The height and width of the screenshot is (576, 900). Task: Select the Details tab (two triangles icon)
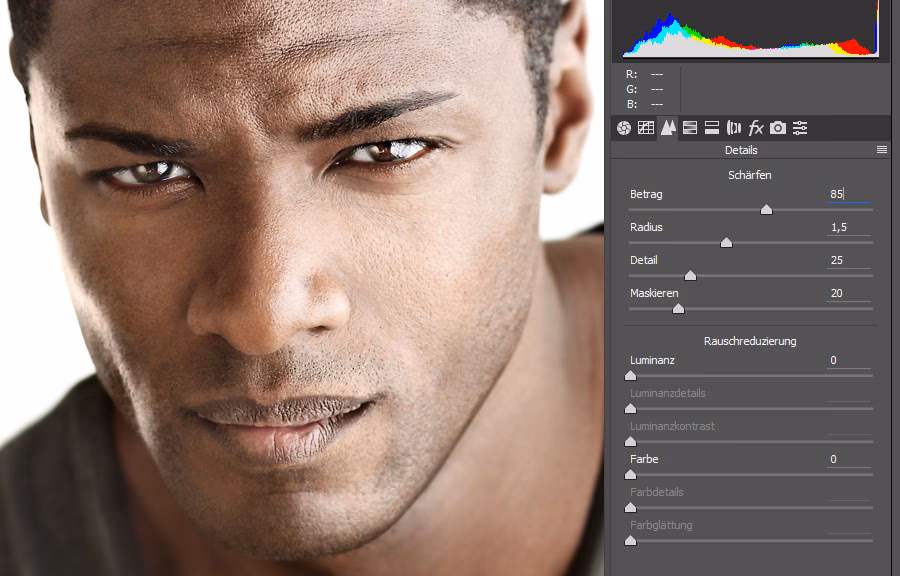[x=668, y=128]
